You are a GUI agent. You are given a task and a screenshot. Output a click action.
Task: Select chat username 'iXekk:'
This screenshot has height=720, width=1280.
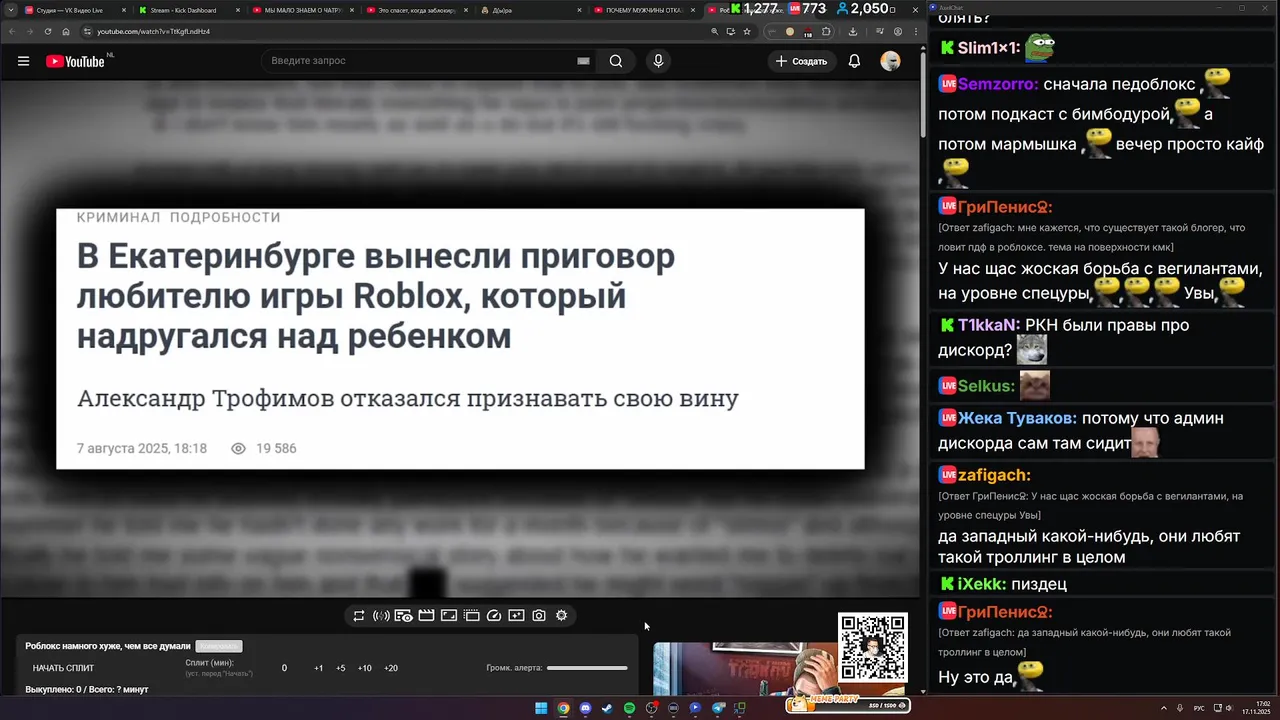pos(982,583)
